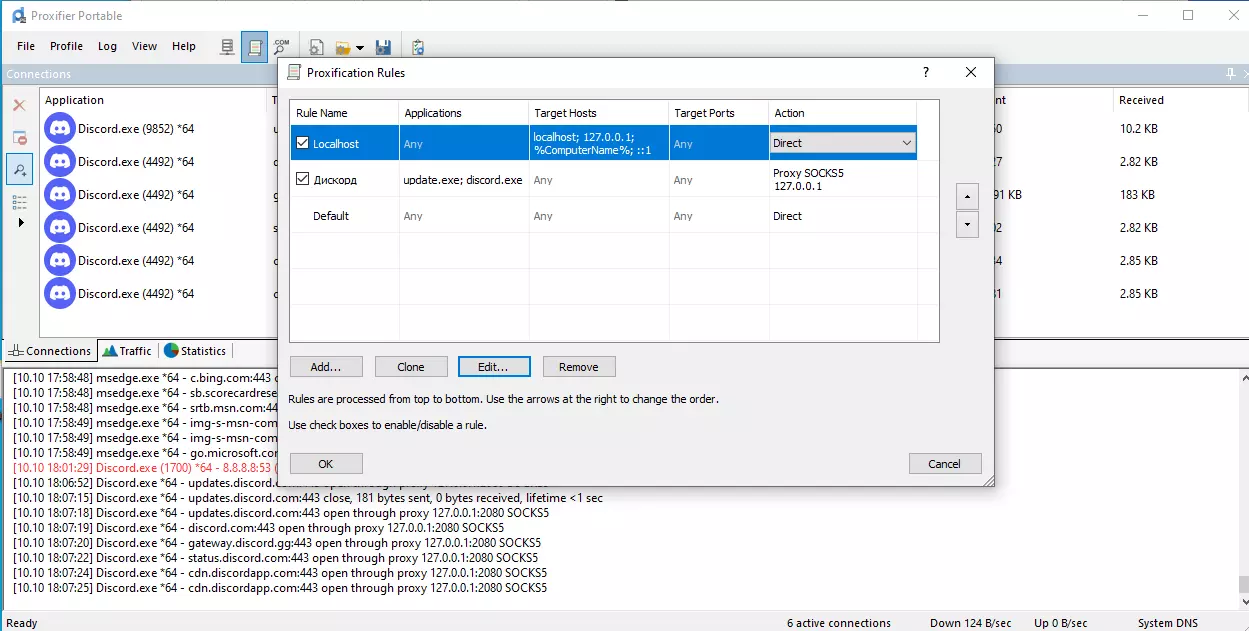Click '6 active connections' in status bar

838,623
